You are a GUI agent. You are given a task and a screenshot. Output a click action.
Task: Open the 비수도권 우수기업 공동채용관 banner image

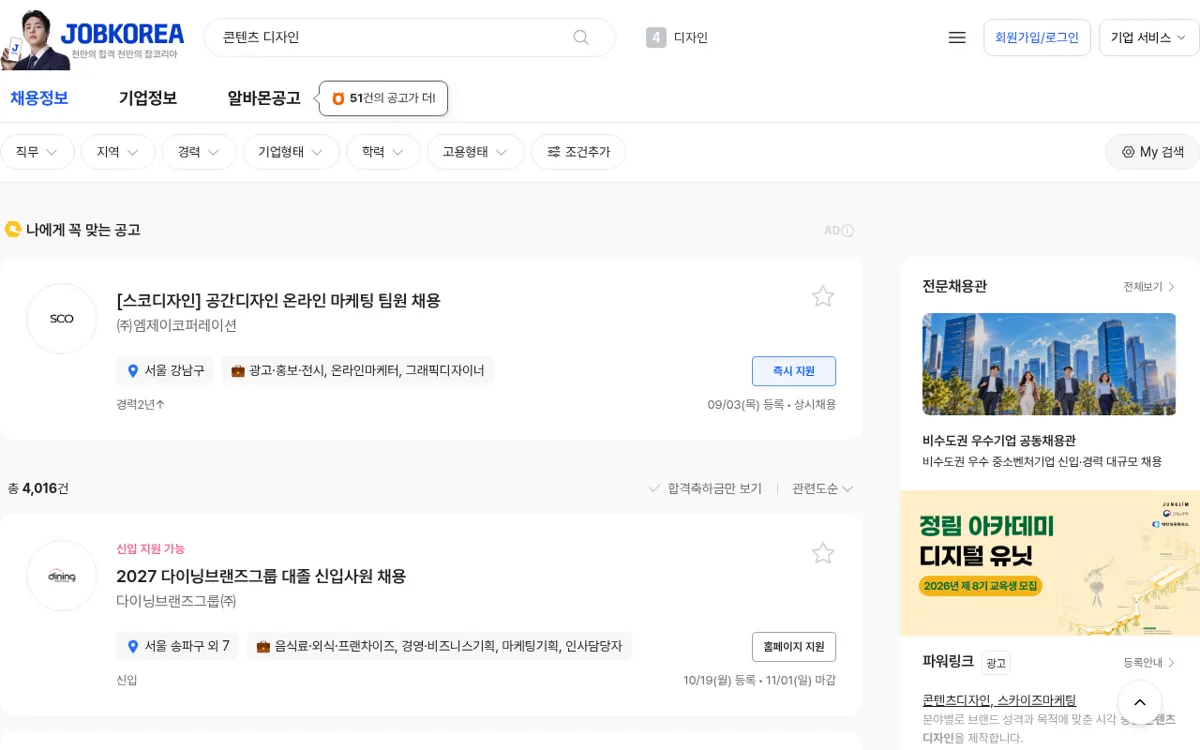pos(1049,364)
